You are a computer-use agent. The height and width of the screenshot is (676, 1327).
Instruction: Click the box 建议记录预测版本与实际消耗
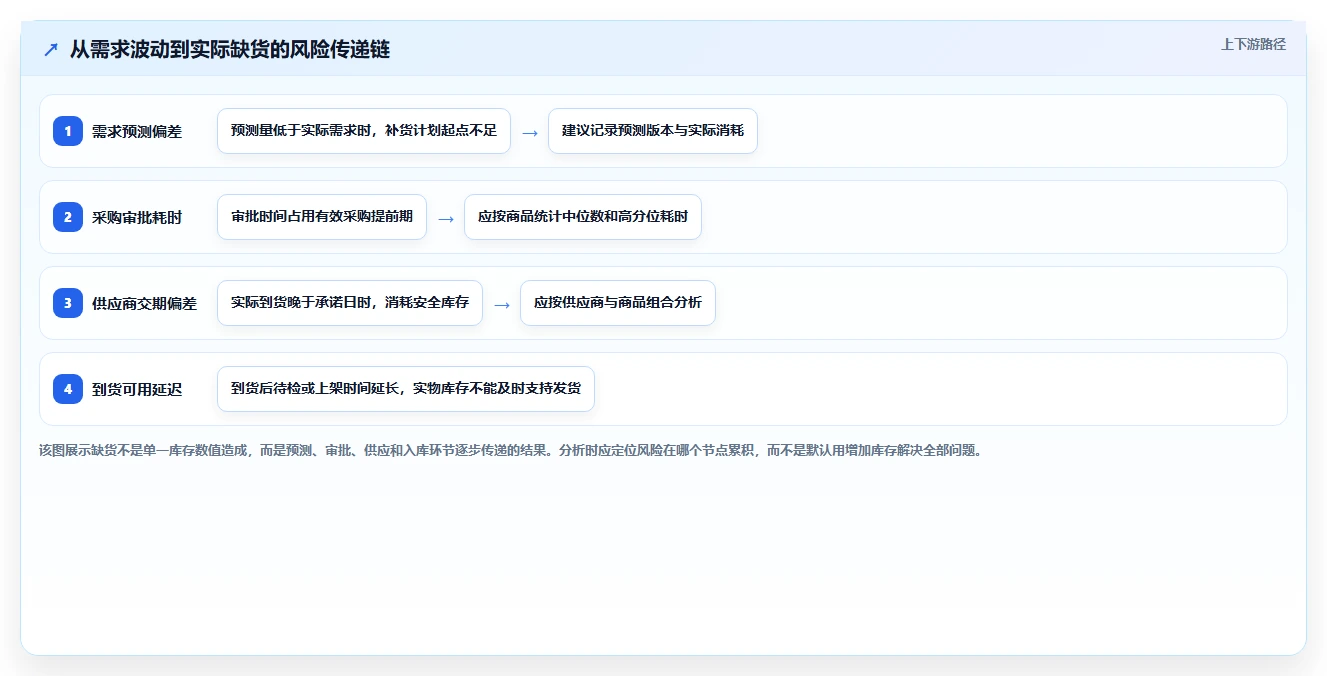pyautogui.click(x=653, y=131)
